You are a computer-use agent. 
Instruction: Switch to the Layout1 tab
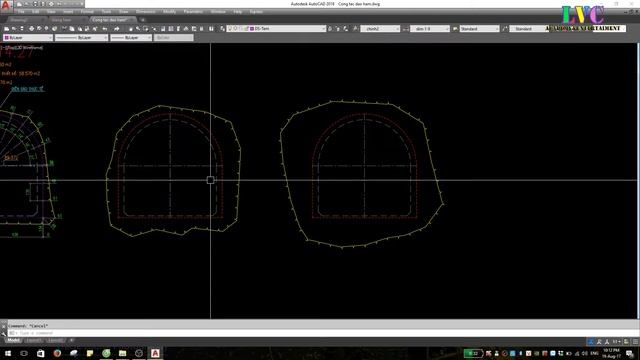click(33, 340)
